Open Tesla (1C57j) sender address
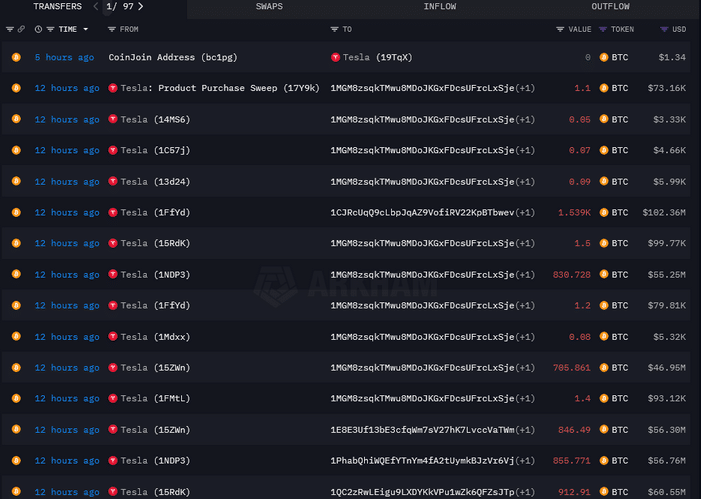Screen dimensions: 701x499 [x=155, y=150]
